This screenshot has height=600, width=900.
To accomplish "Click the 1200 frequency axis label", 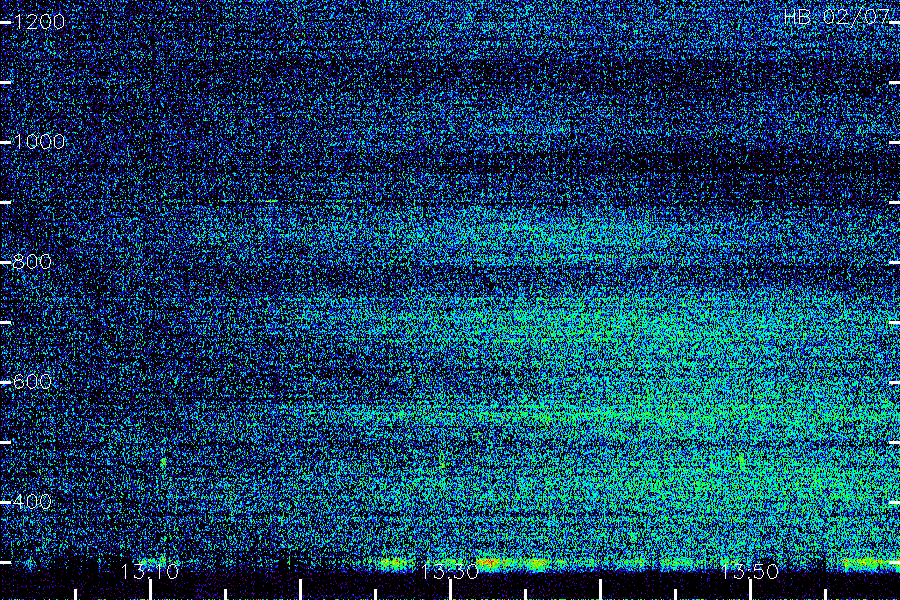I will pyautogui.click(x=39, y=22).
